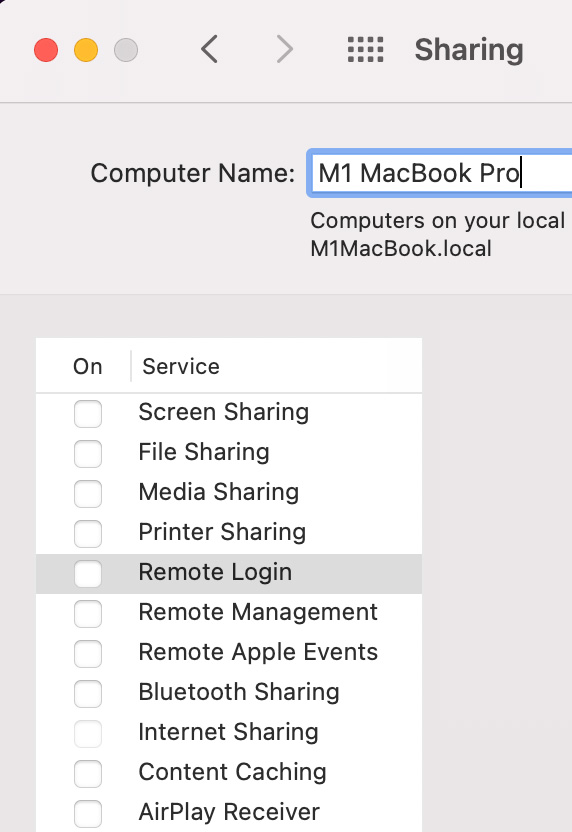Go back with the left chevron
The height and width of the screenshot is (832, 572).
[209, 49]
